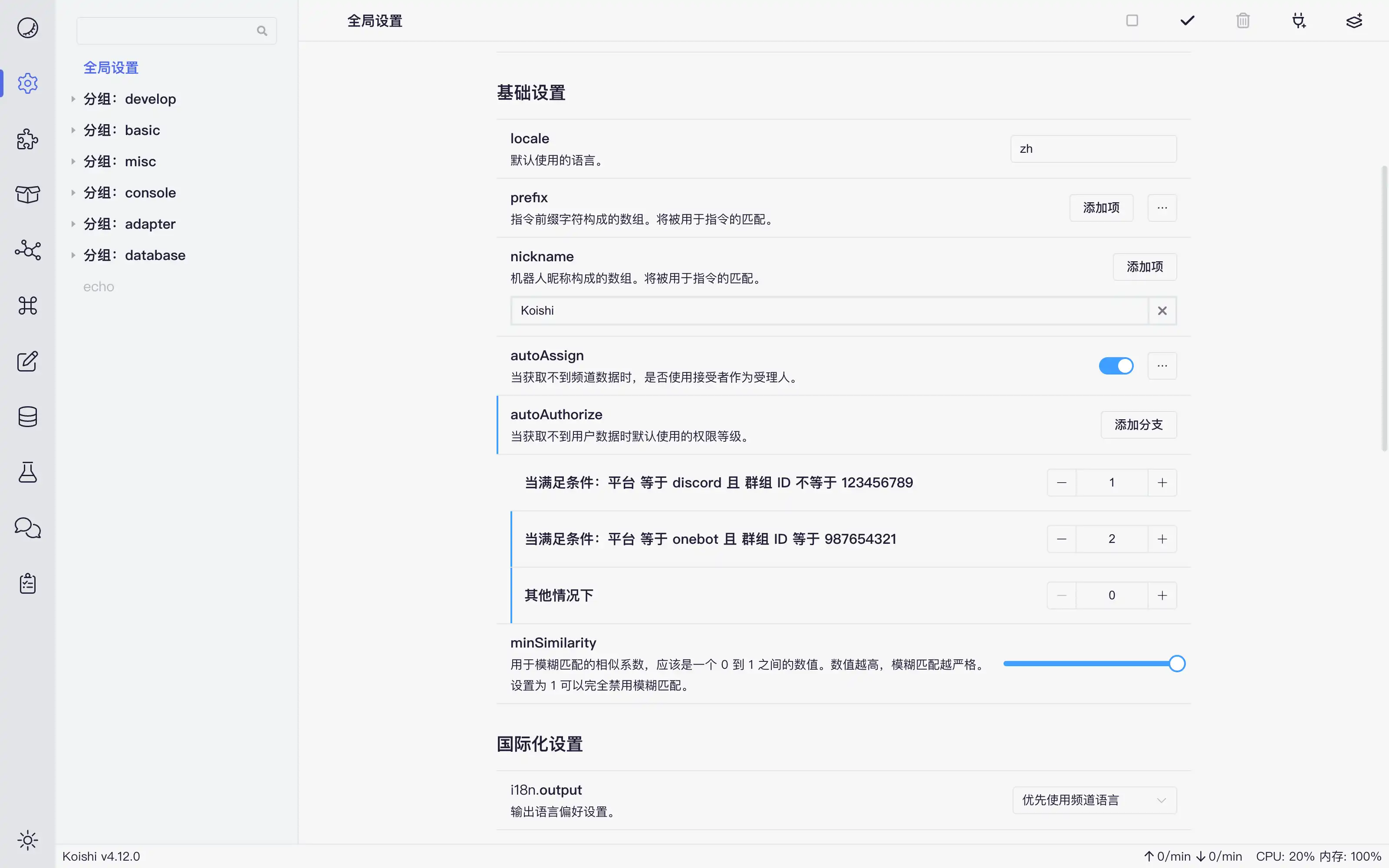Click the Koishi nickname text field
1389x868 pixels.
[829, 311]
